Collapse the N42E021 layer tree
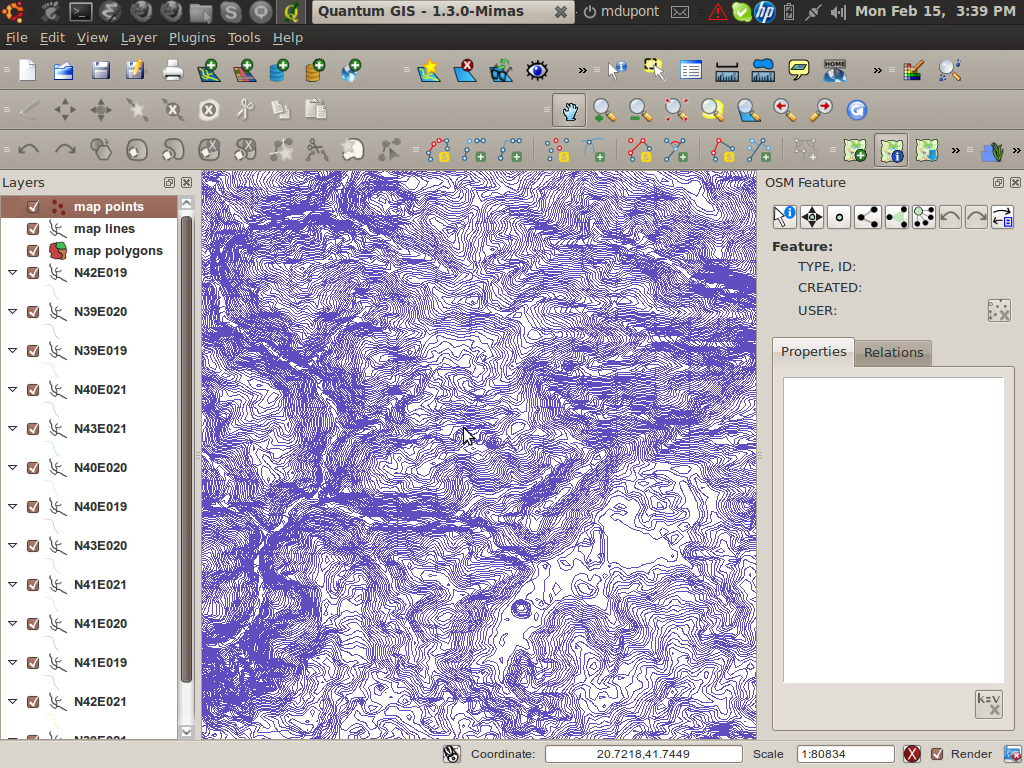This screenshot has width=1024, height=768. (x=12, y=701)
